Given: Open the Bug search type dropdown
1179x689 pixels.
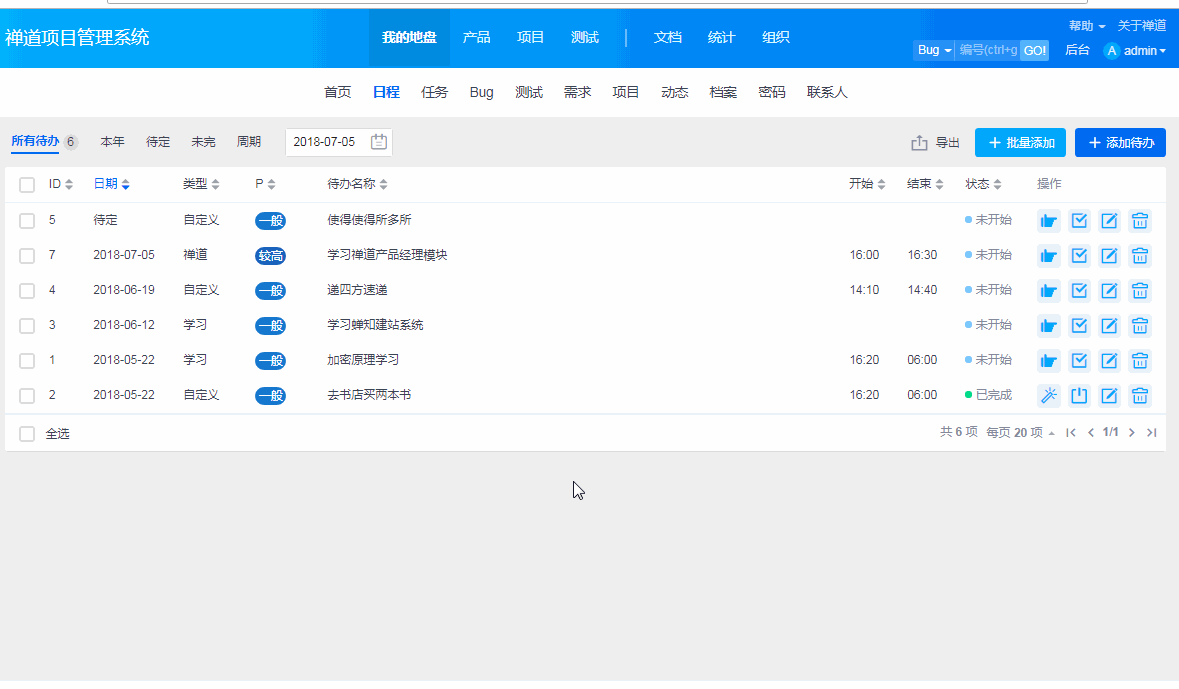Looking at the screenshot, I should (933, 50).
